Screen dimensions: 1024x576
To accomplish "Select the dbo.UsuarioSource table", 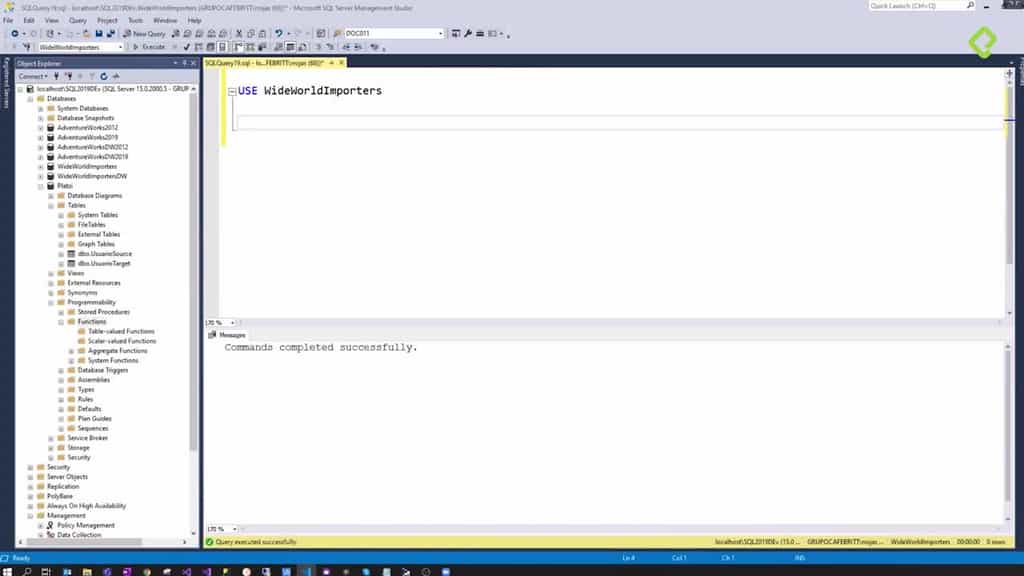I will pos(104,254).
